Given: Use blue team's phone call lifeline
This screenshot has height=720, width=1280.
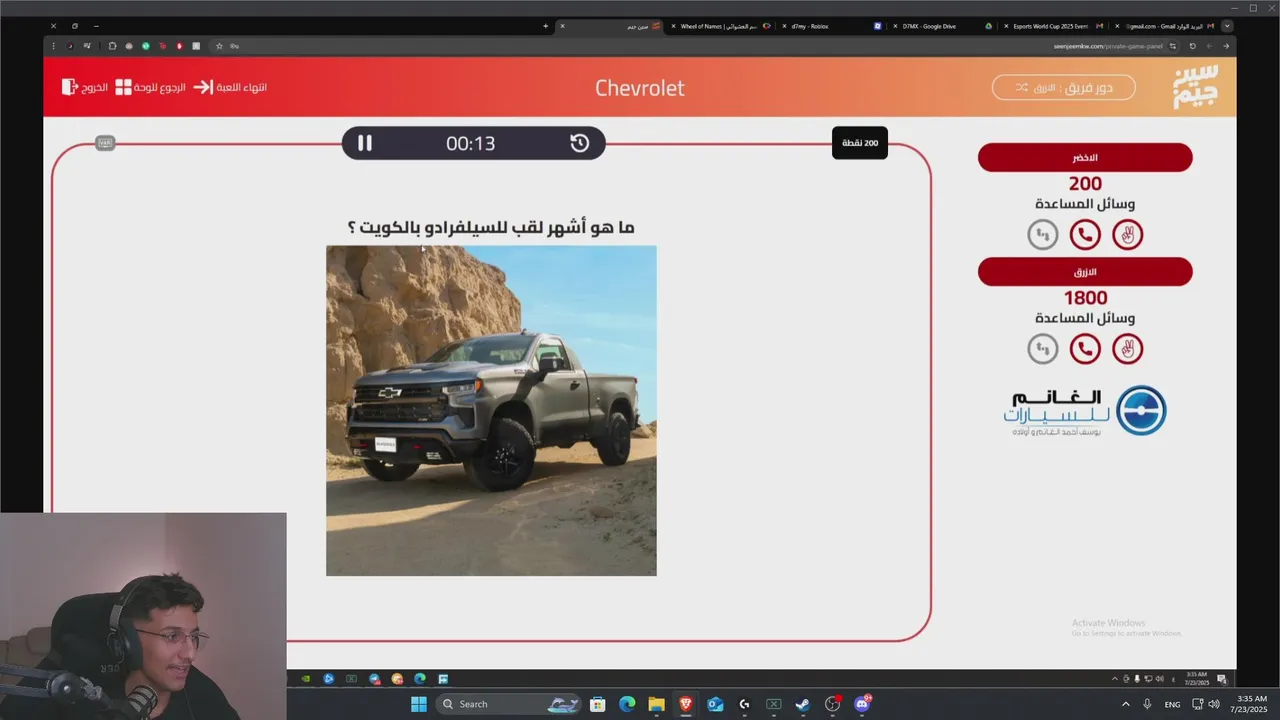Looking at the screenshot, I should coord(1085,348).
